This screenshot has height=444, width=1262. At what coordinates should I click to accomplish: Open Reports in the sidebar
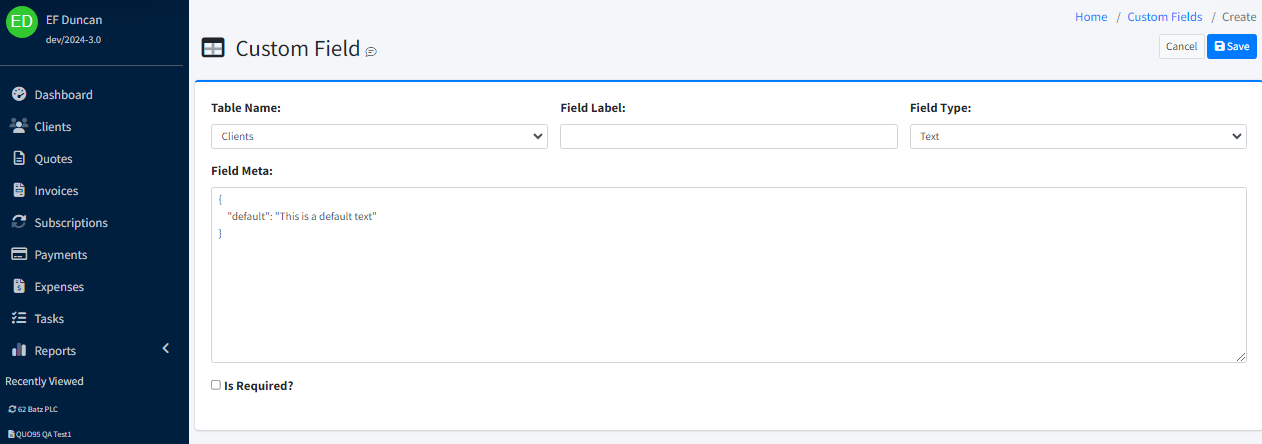(55, 351)
